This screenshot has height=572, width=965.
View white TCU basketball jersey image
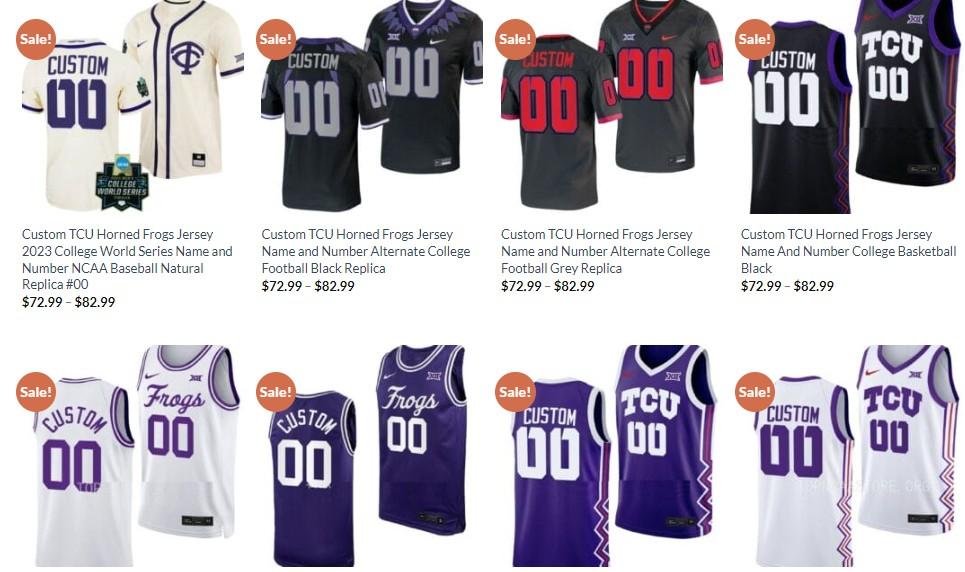(851, 456)
